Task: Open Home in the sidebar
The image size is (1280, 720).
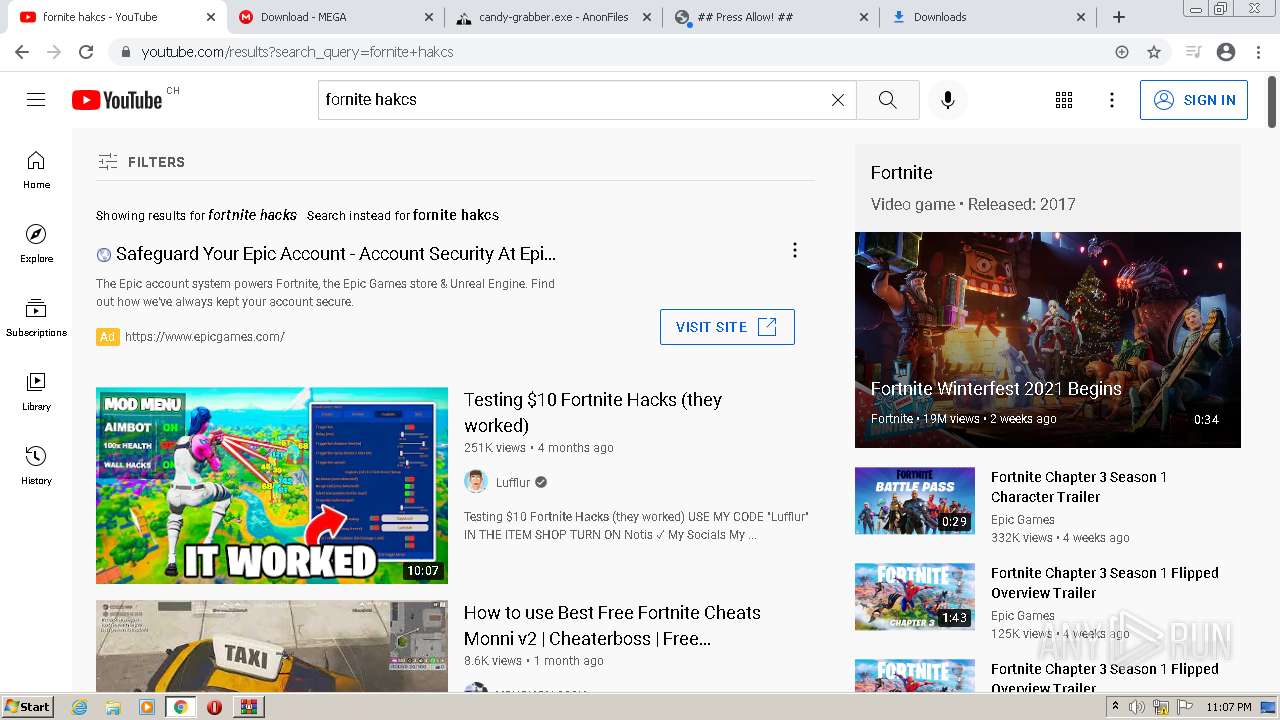Action: click(36, 169)
